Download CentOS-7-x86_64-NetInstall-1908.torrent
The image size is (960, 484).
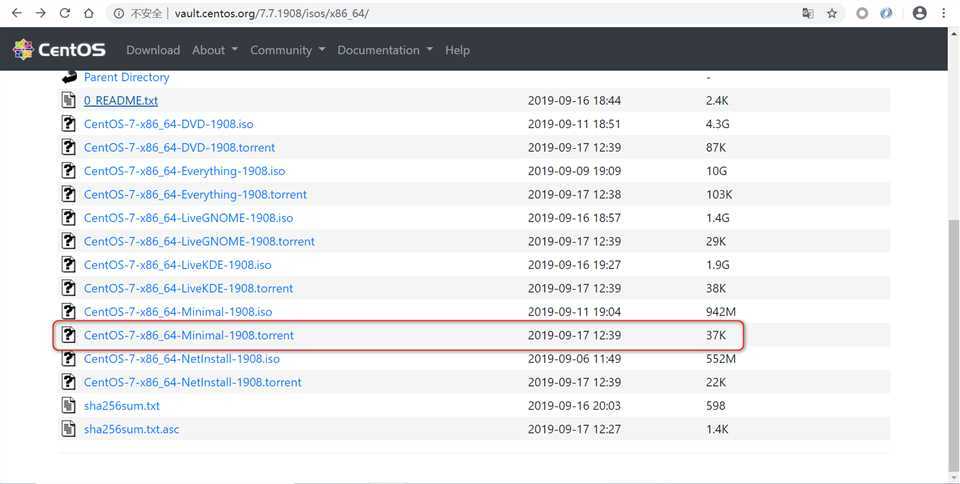click(193, 382)
